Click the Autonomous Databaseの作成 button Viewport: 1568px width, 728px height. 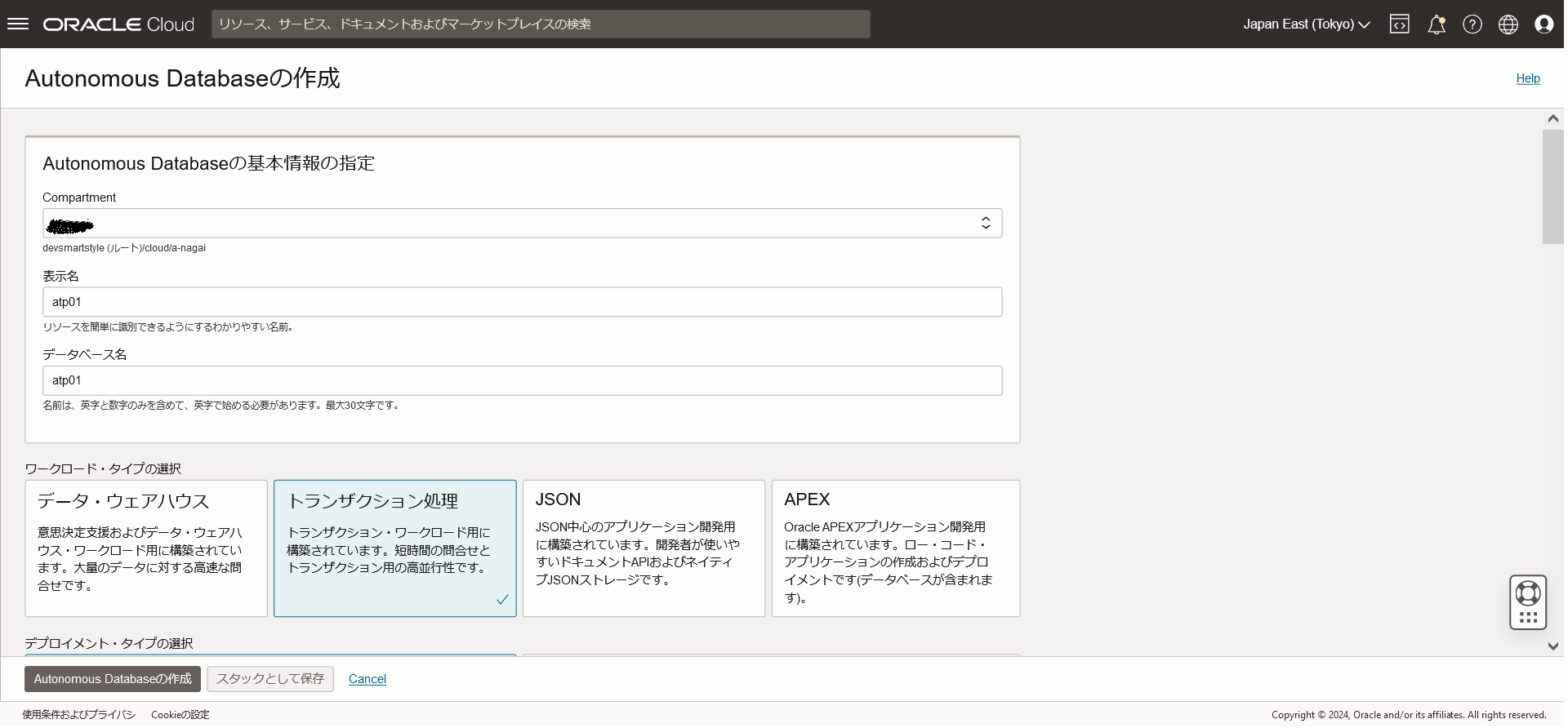113,679
